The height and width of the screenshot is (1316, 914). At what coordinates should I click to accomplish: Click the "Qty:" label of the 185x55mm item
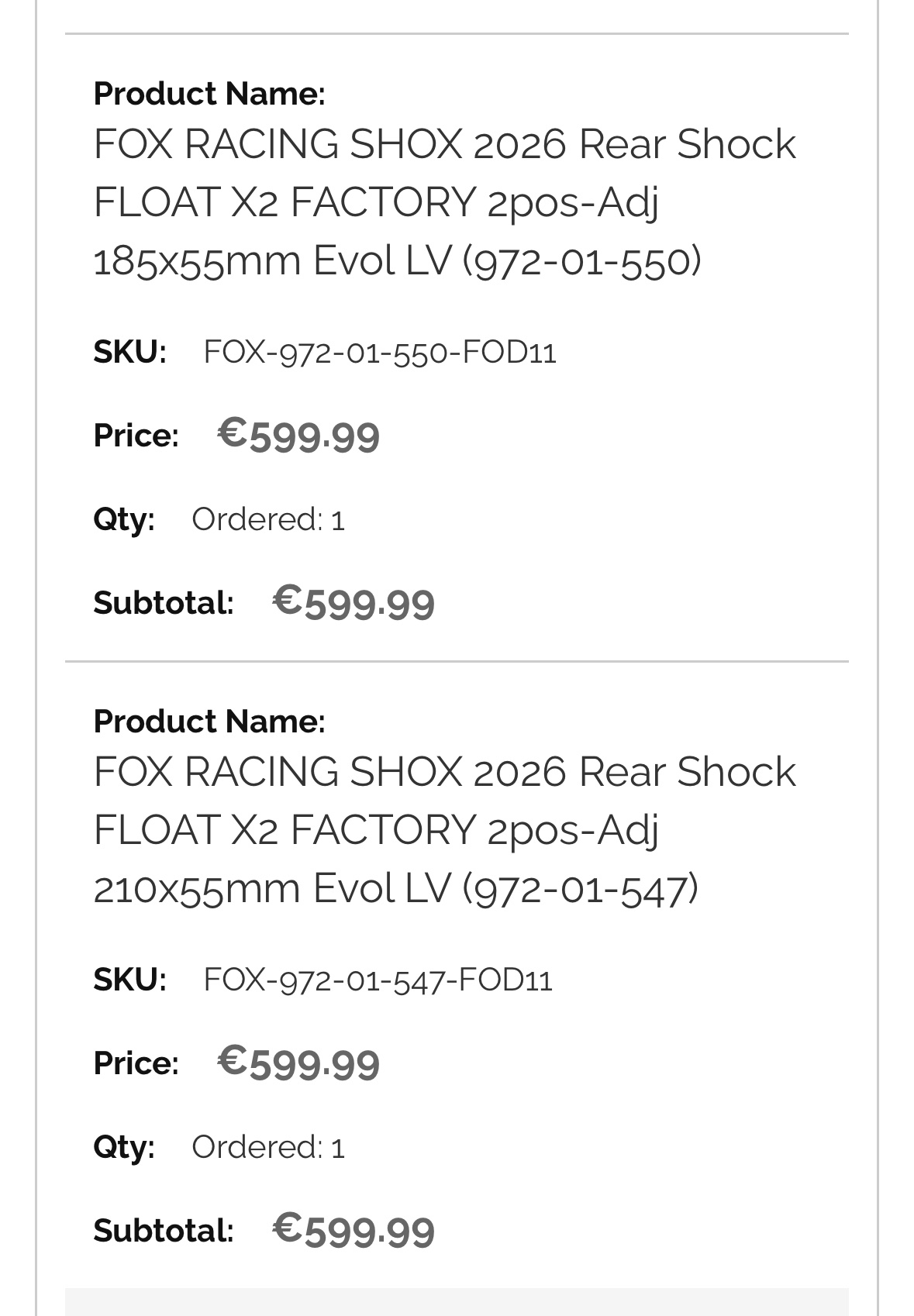click(124, 519)
